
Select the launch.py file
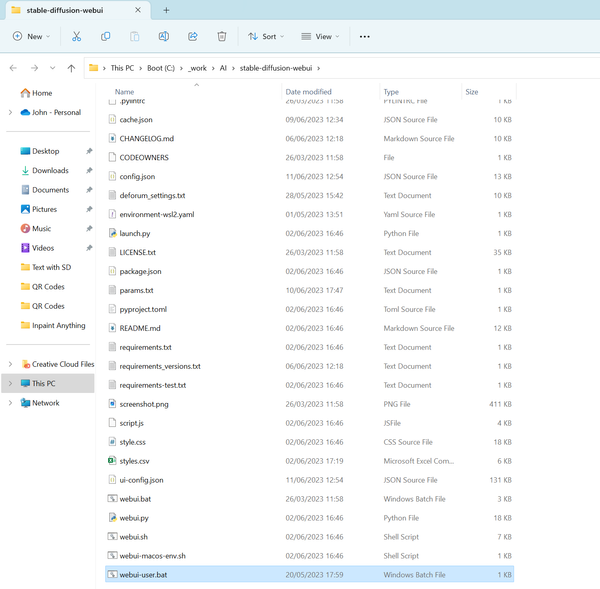(135, 233)
